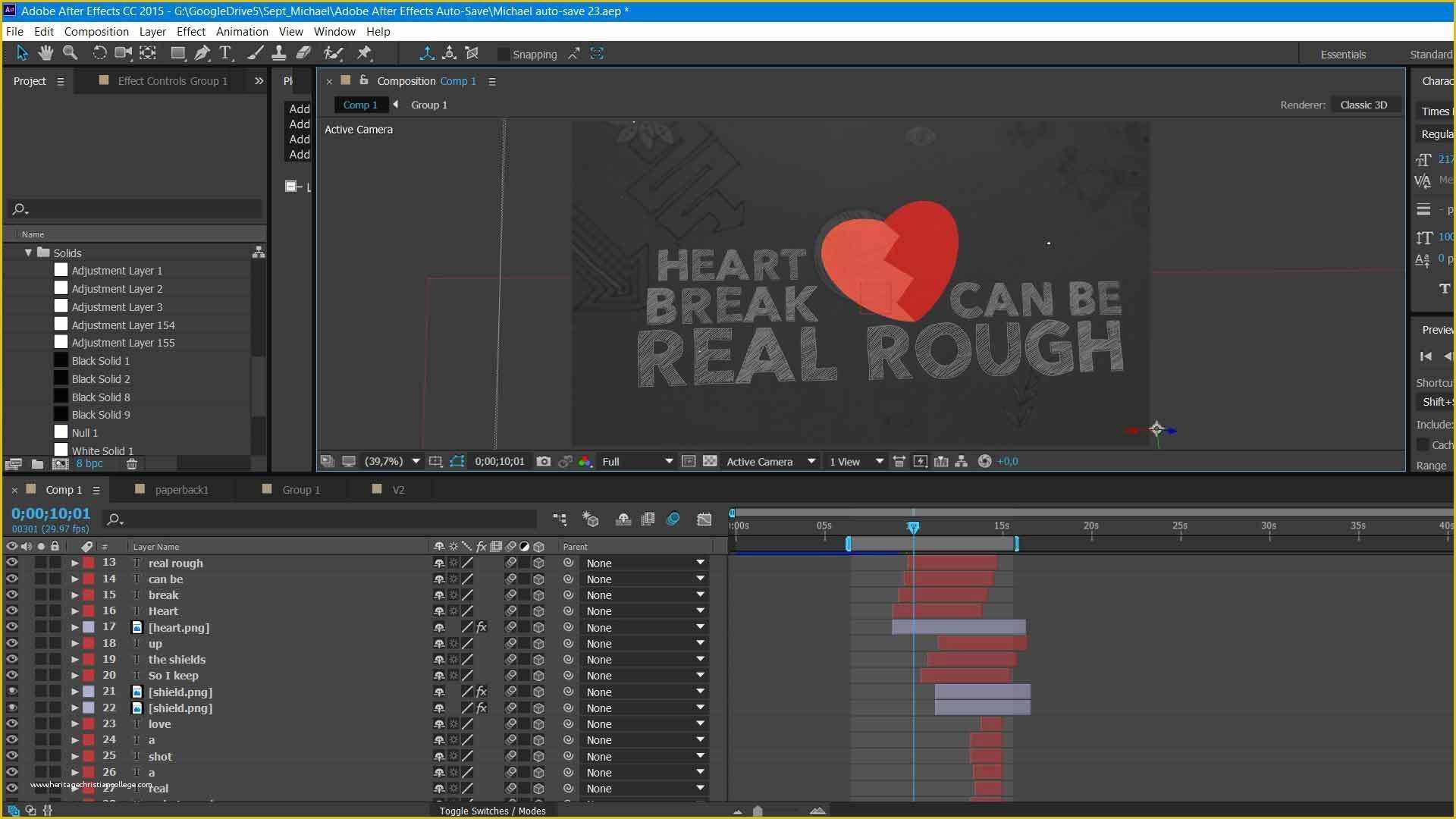Click the snapshot camera icon in viewer
Viewport: 1456px width, 819px height.
coord(543,461)
